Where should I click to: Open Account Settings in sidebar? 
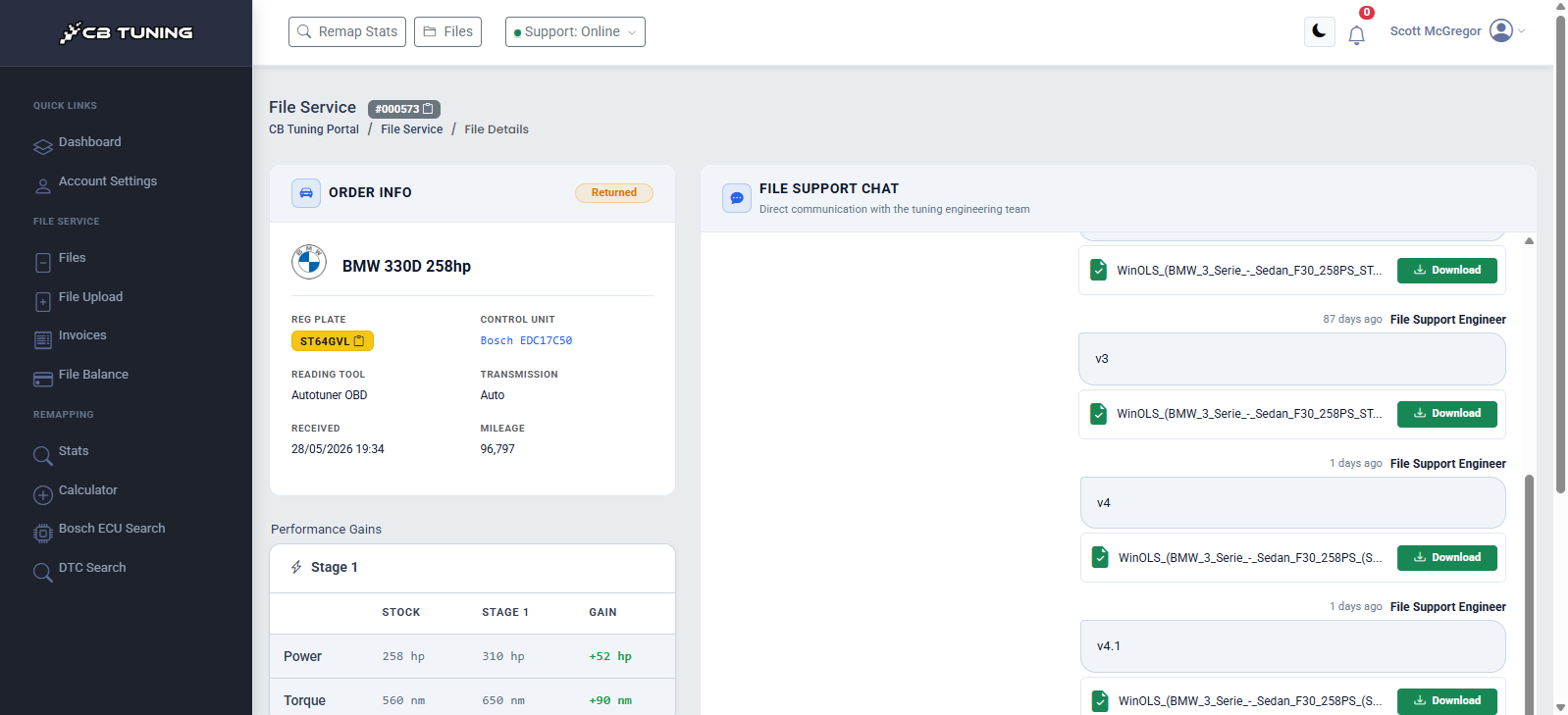[107, 181]
